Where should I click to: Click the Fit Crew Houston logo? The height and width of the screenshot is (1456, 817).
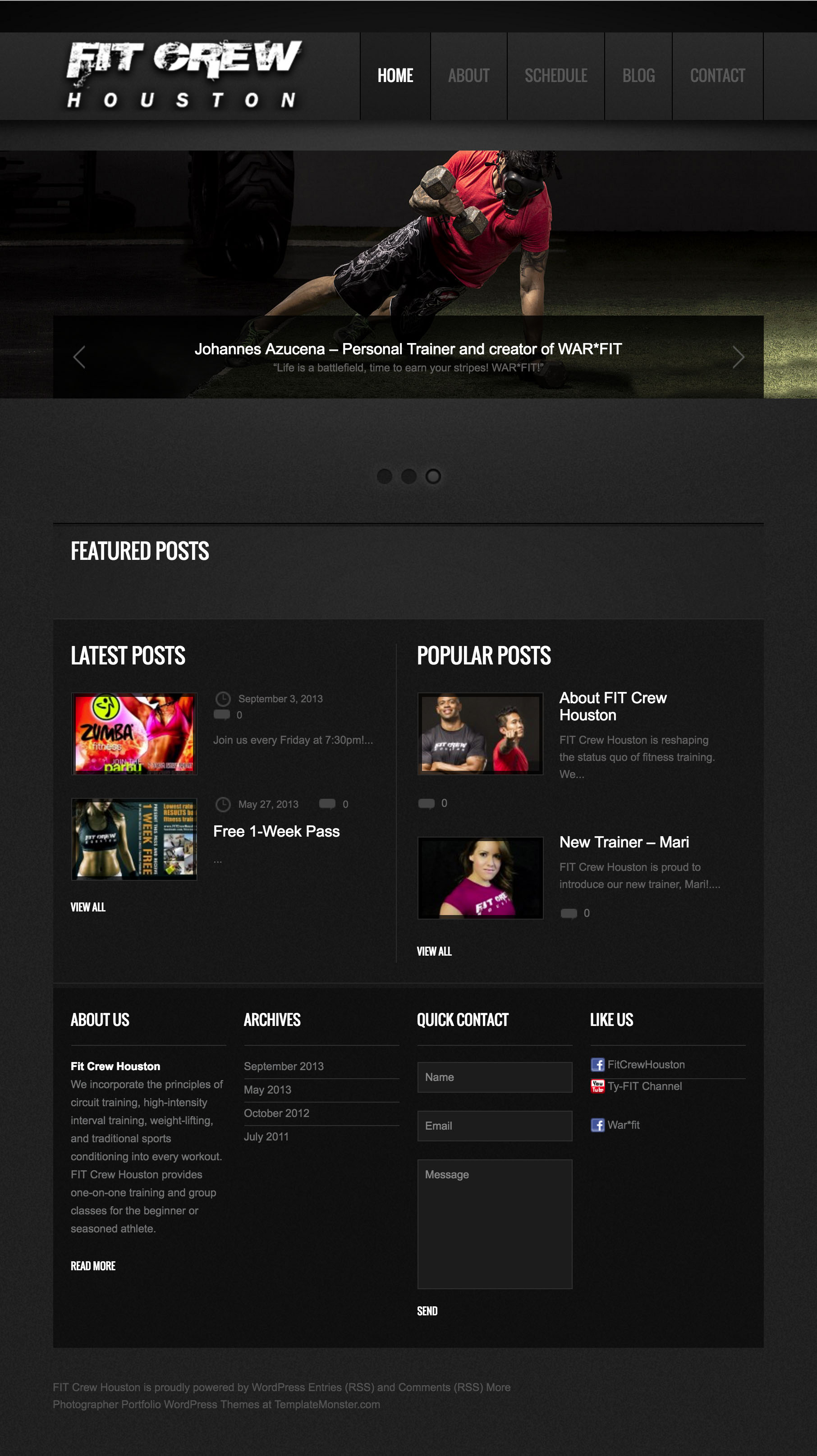184,75
